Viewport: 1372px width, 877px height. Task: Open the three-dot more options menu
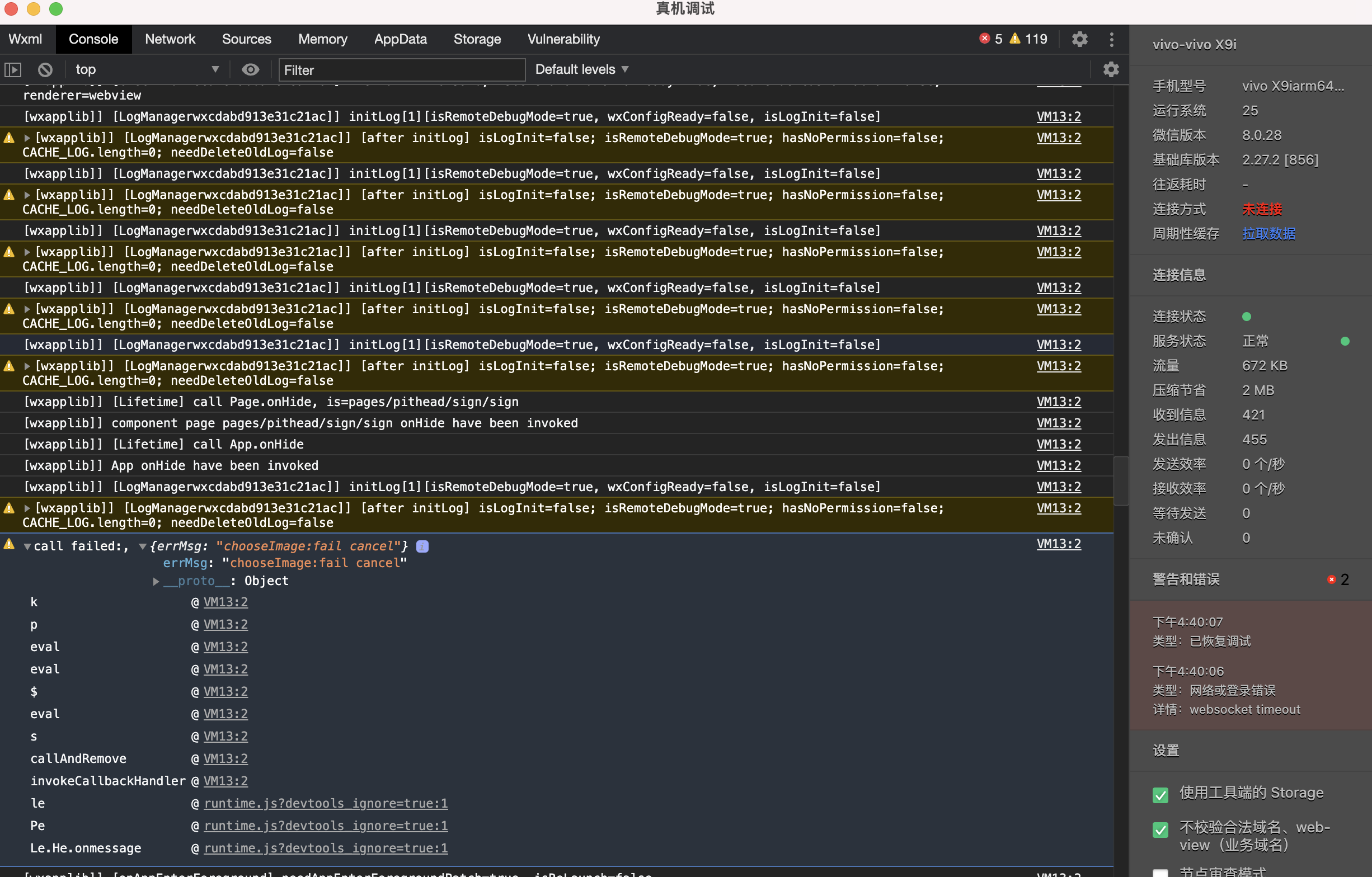1111,39
